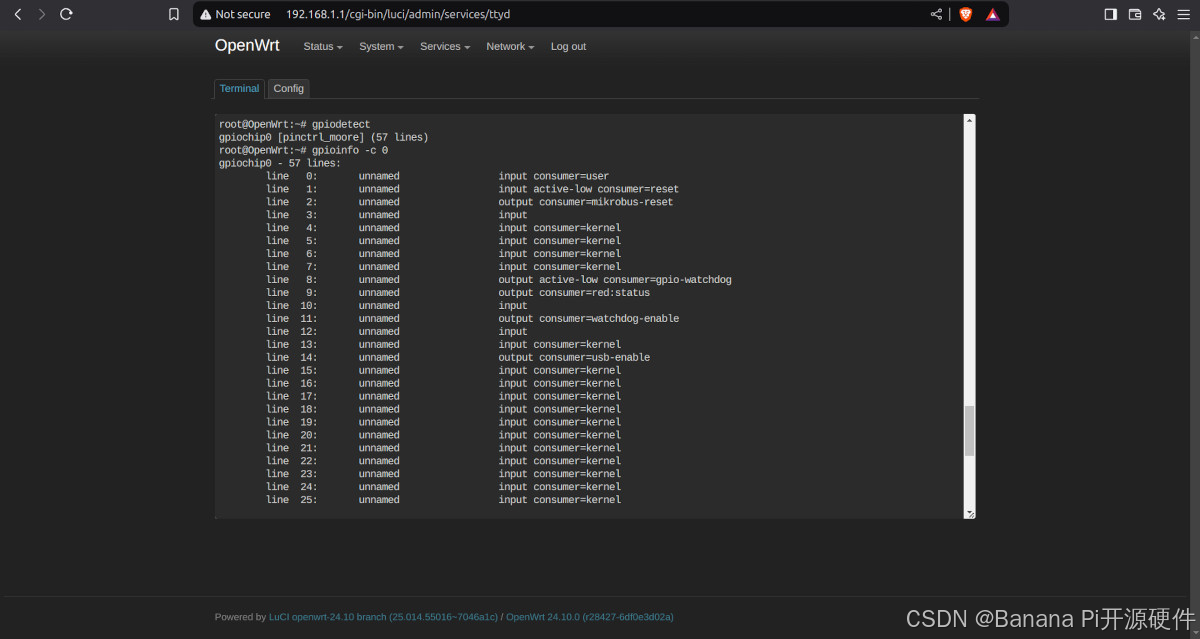Open the OpenWrt 24.10.0 footer link
1200x639 pixels.
[590, 617]
